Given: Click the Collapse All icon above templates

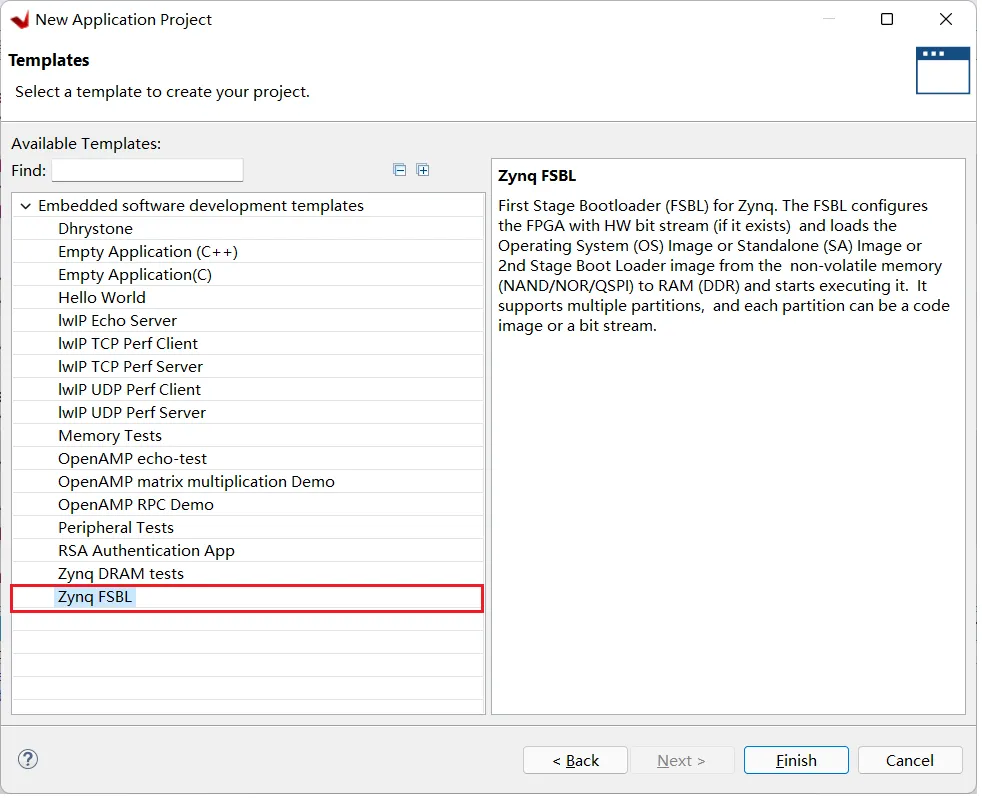Looking at the screenshot, I should click(401, 170).
